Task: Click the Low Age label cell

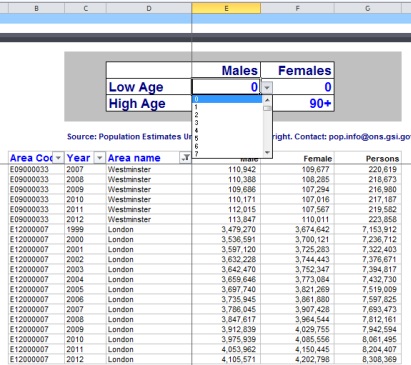Action: click(149, 87)
